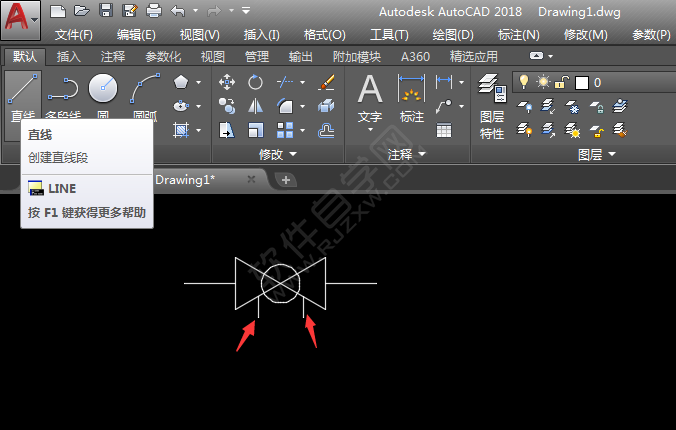Viewport: 676px width, 430px height.
Task: Create a new drawing from quick access toolbar
Action: [x=58, y=11]
